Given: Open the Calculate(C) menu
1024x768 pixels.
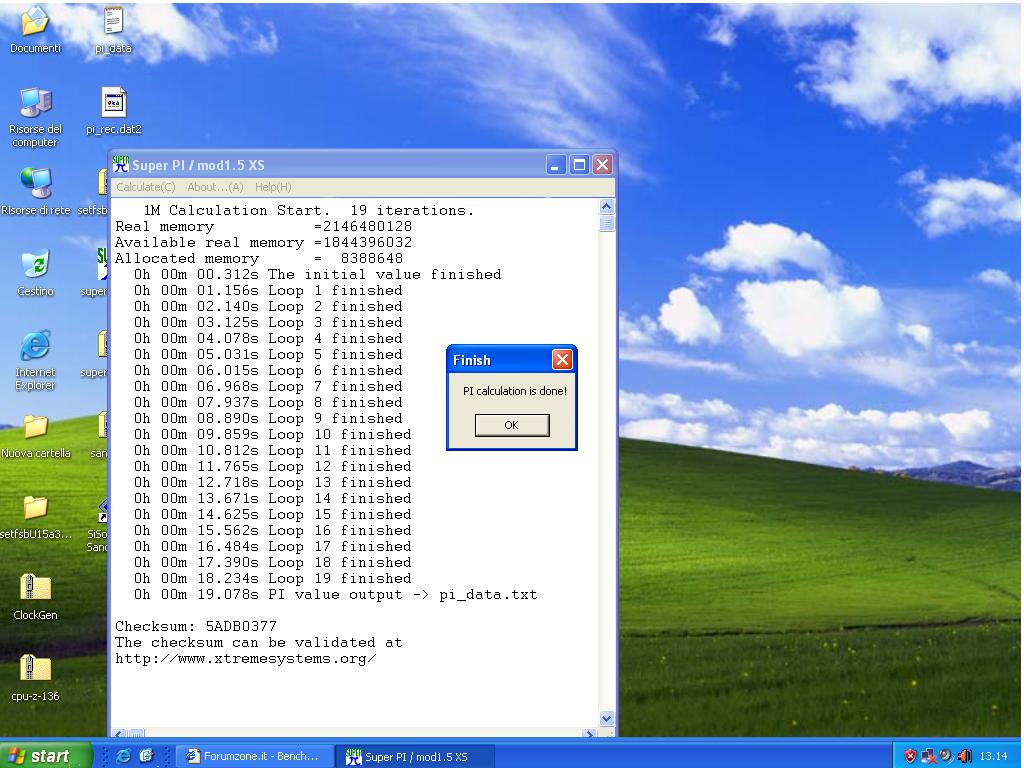Looking at the screenshot, I should [145, 187].
